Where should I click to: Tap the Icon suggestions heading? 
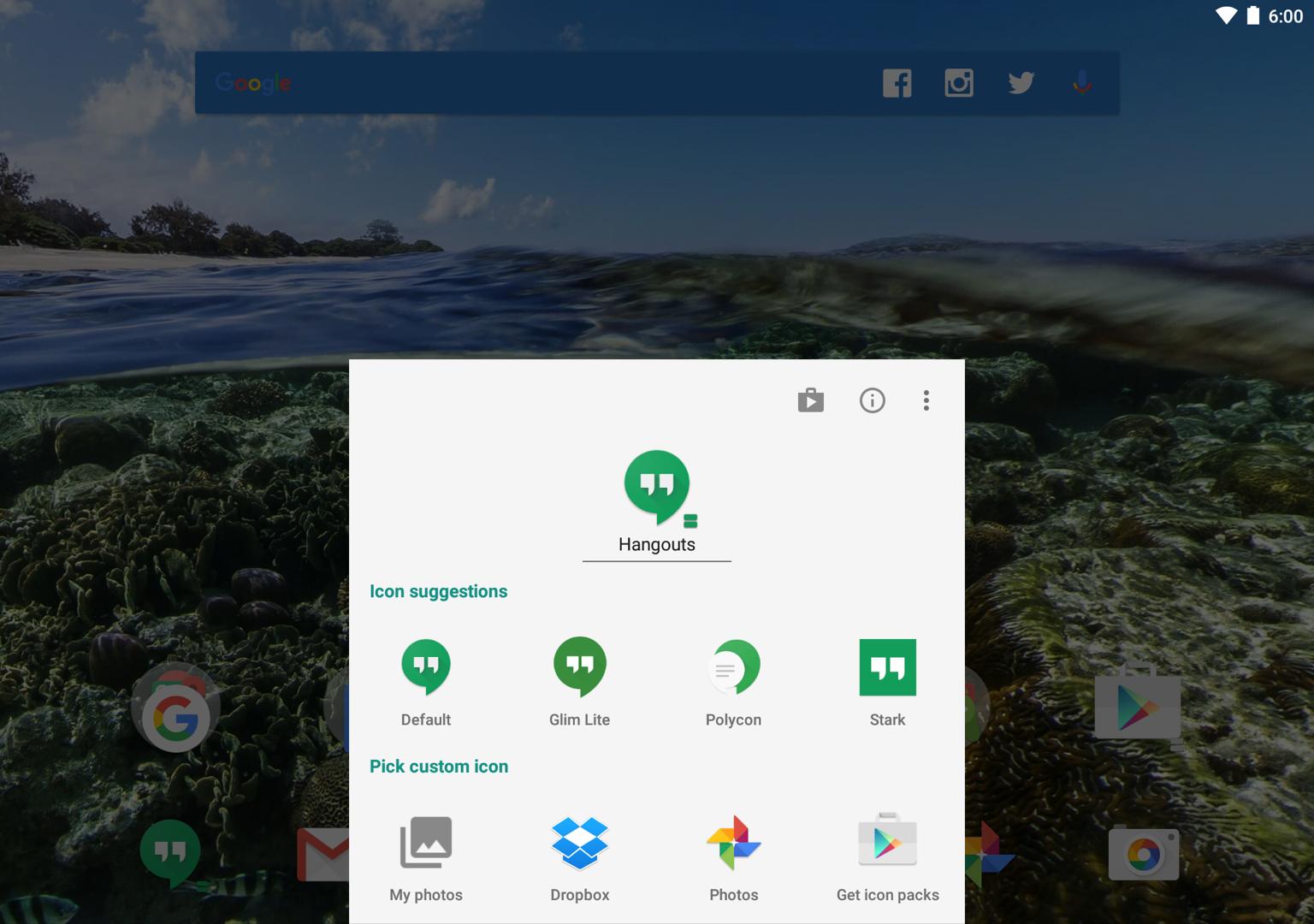438,591
